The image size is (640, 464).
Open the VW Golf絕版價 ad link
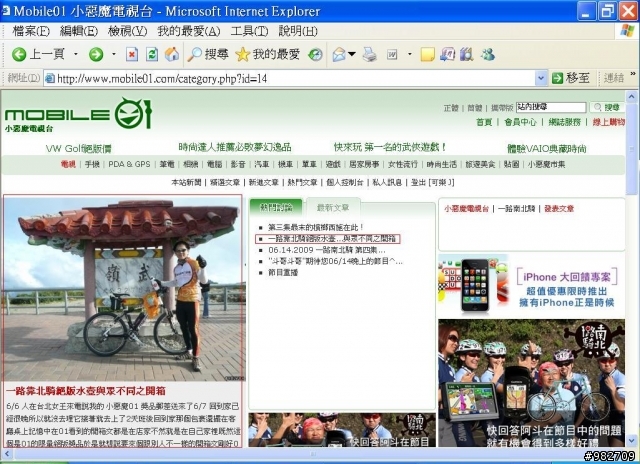pos(78,149)
